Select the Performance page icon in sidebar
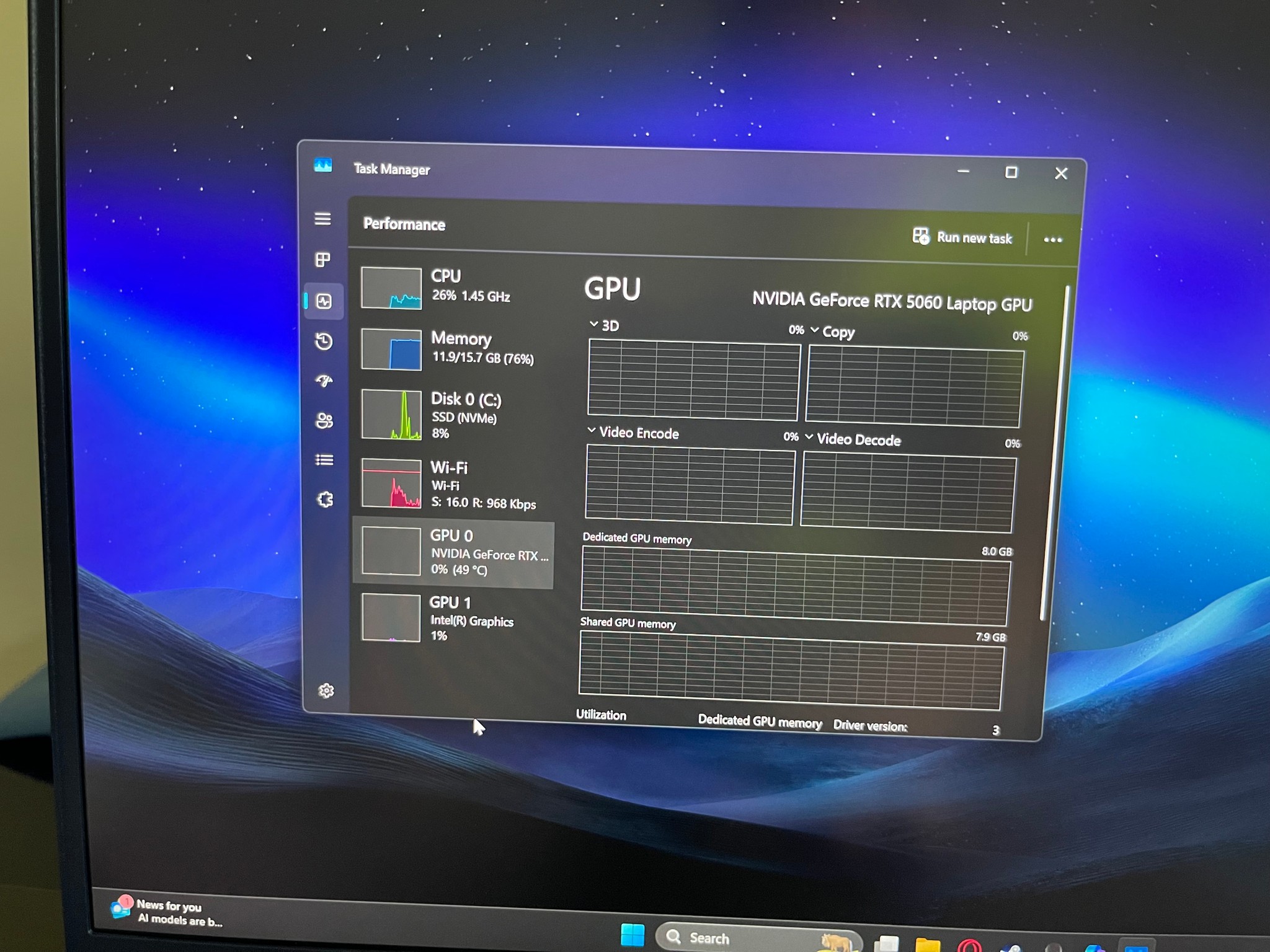 pyautogui.click(x=324, y=301)
